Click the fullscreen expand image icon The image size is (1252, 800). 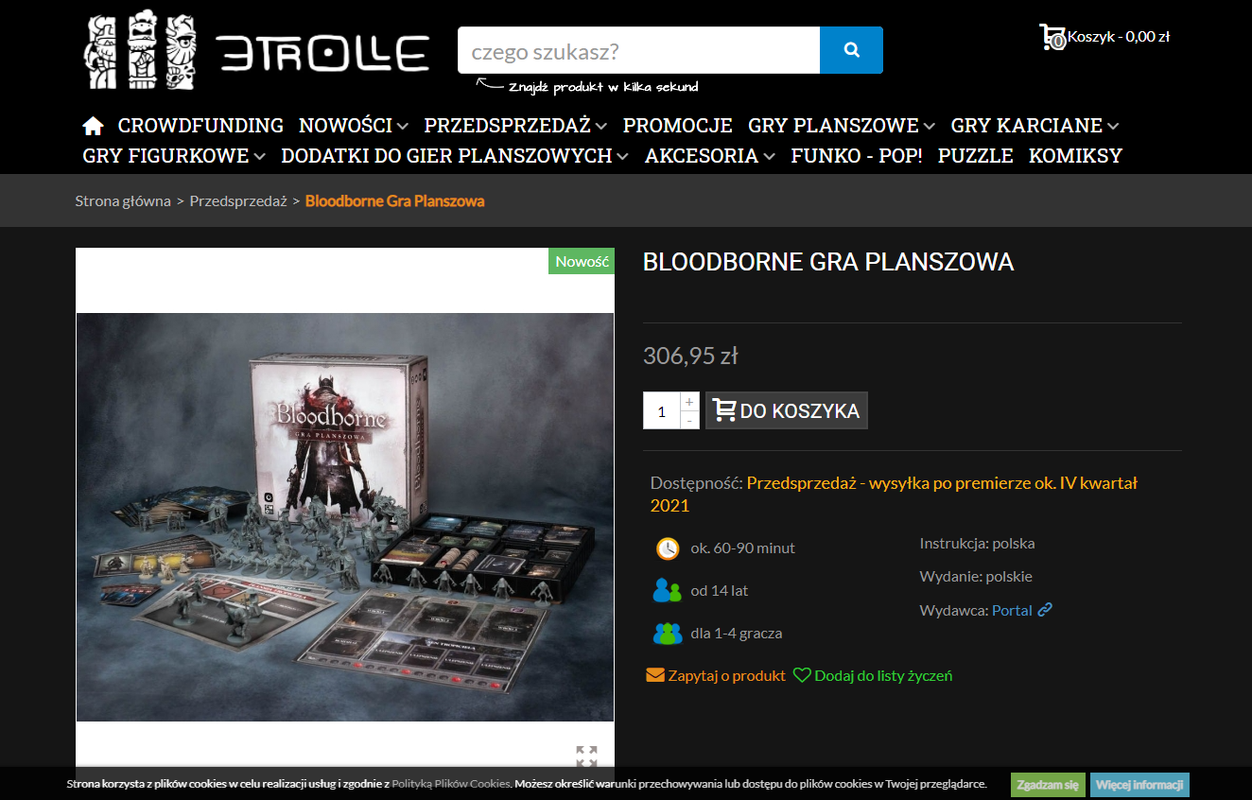pos(587,756)
